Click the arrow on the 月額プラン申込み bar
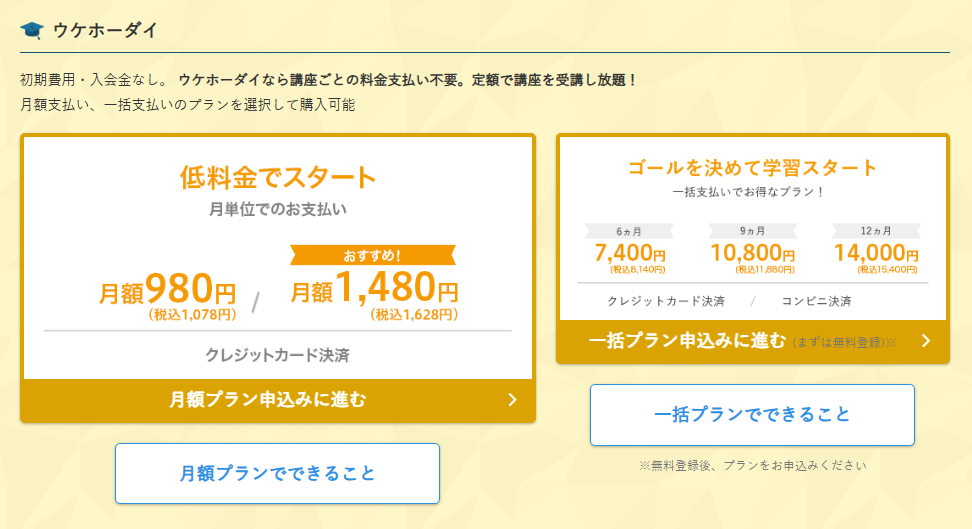Screen dimensions: 972x529 (x=512, y=400)
